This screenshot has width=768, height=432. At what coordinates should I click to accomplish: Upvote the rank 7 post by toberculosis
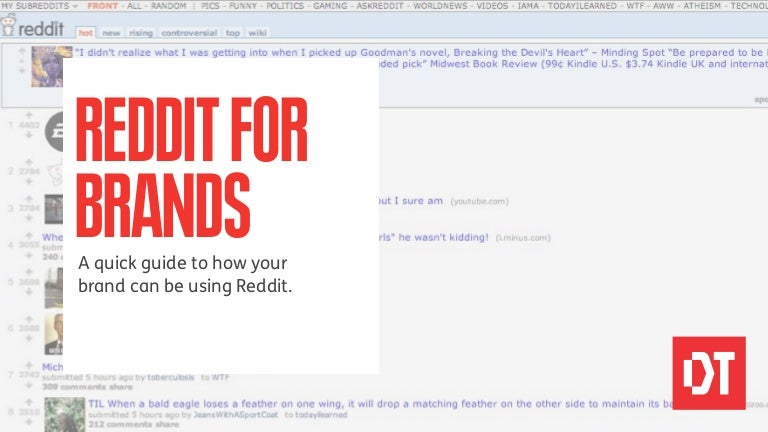[29, 363]
